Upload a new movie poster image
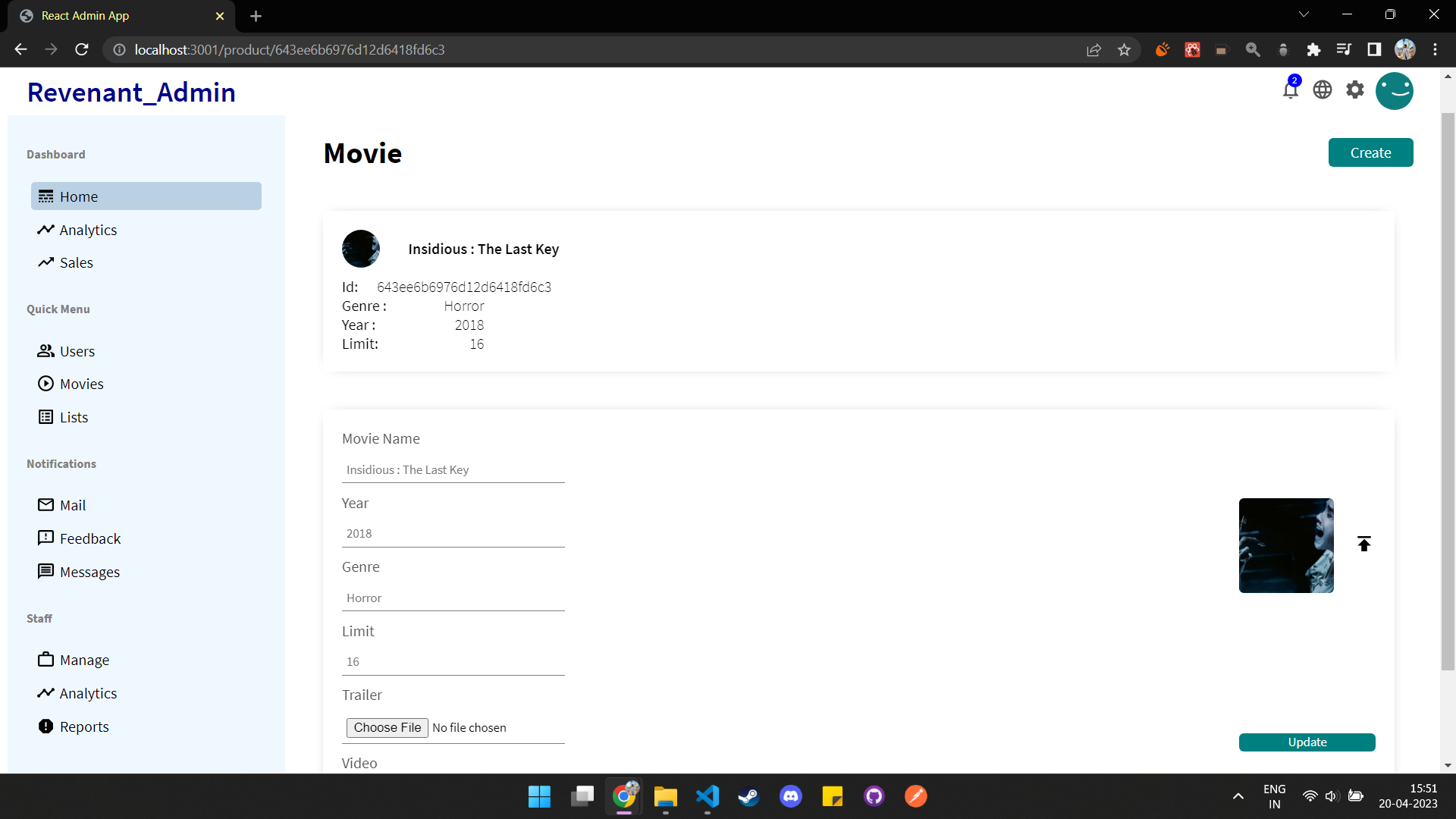This screenshot has height=819, width=1456. click(x=1363, y=544)
